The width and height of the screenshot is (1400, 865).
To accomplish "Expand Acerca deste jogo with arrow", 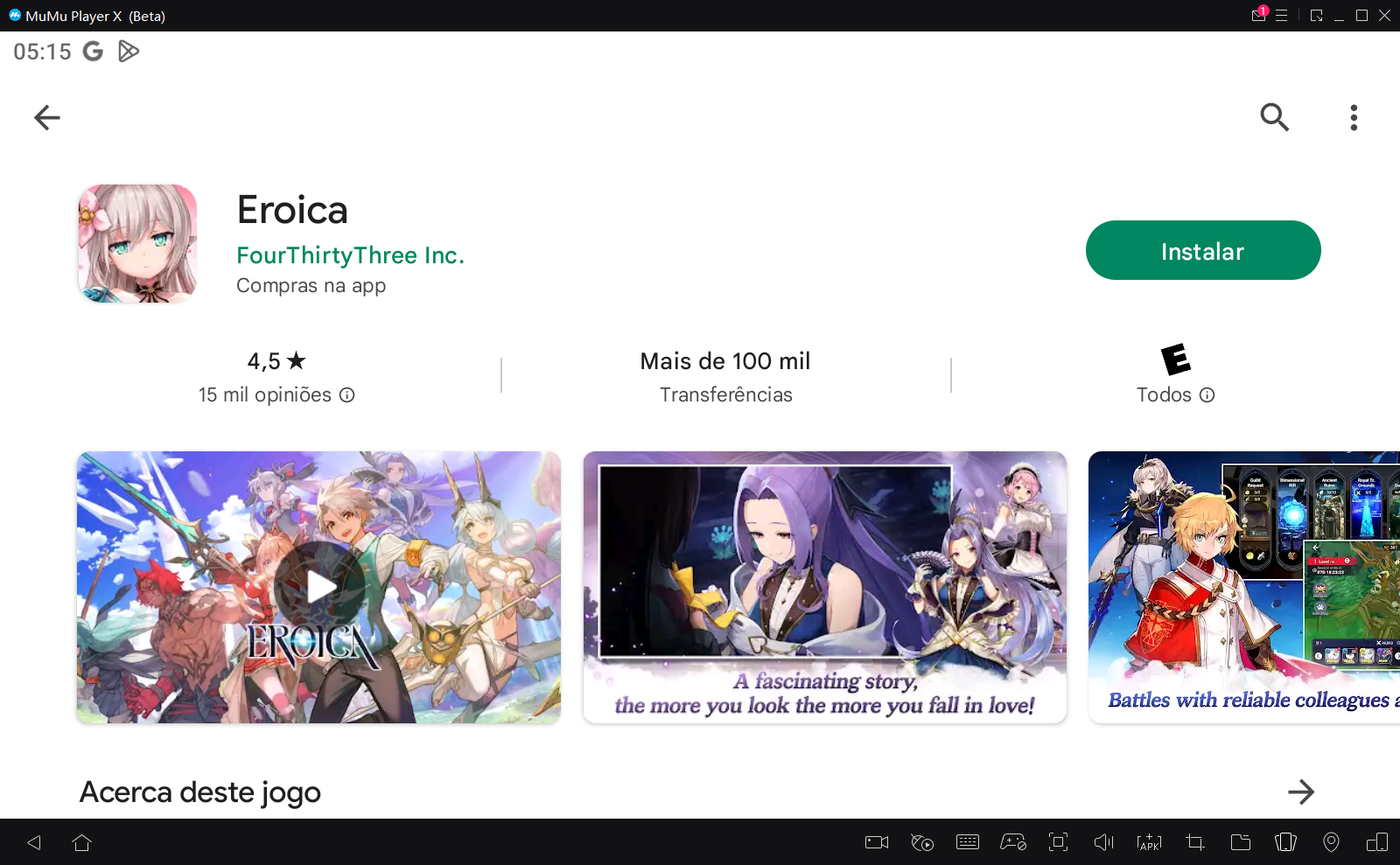I will click(1301, 792).
